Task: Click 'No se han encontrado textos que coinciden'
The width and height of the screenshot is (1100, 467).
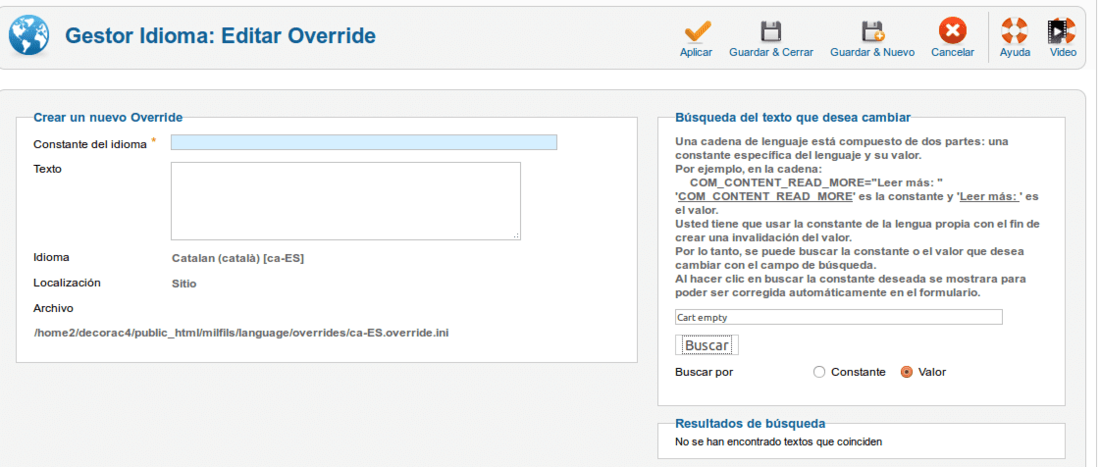Action: tap(779, 442)
